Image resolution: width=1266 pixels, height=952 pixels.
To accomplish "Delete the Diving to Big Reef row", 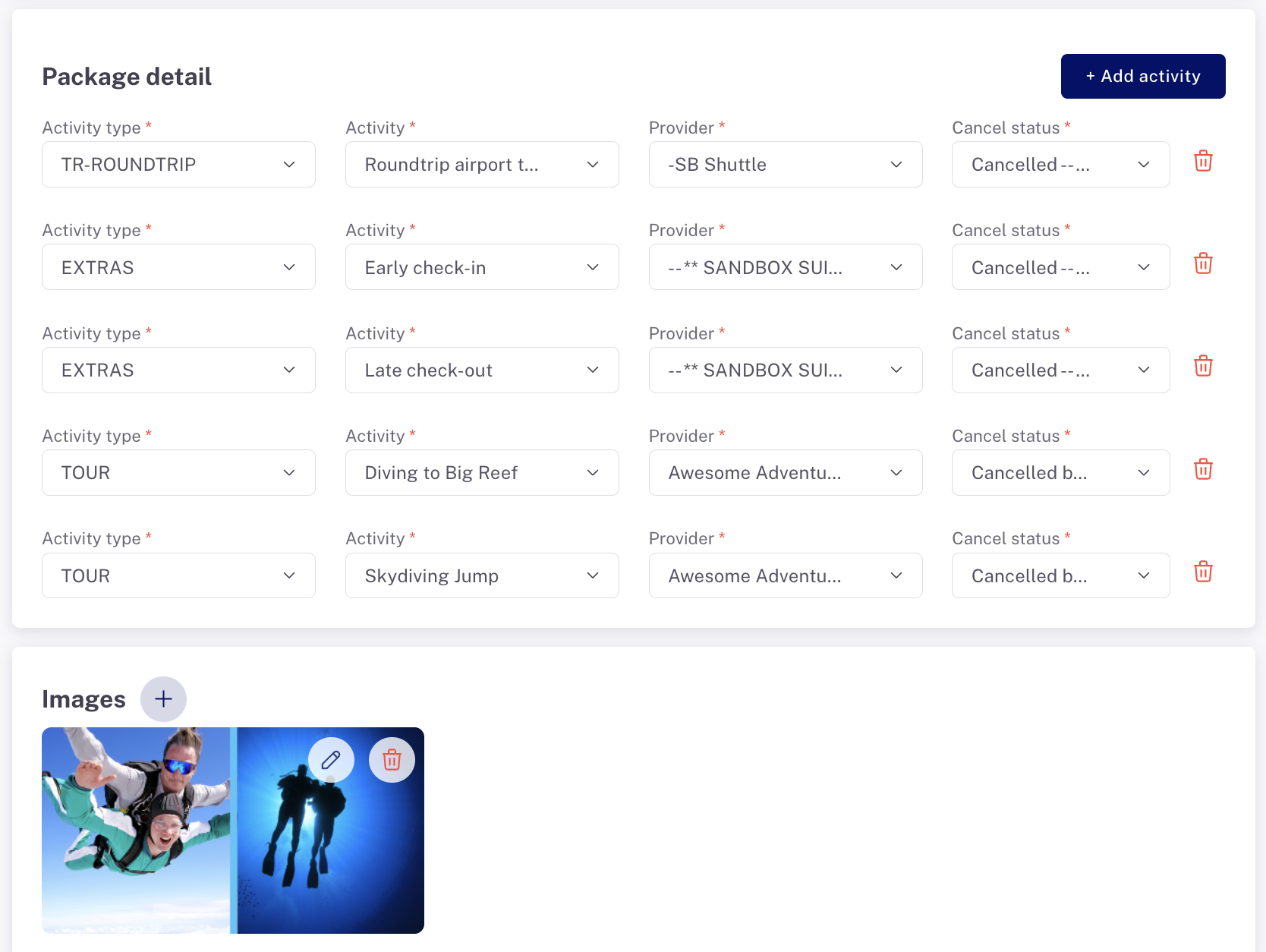I will point(1203,469).
